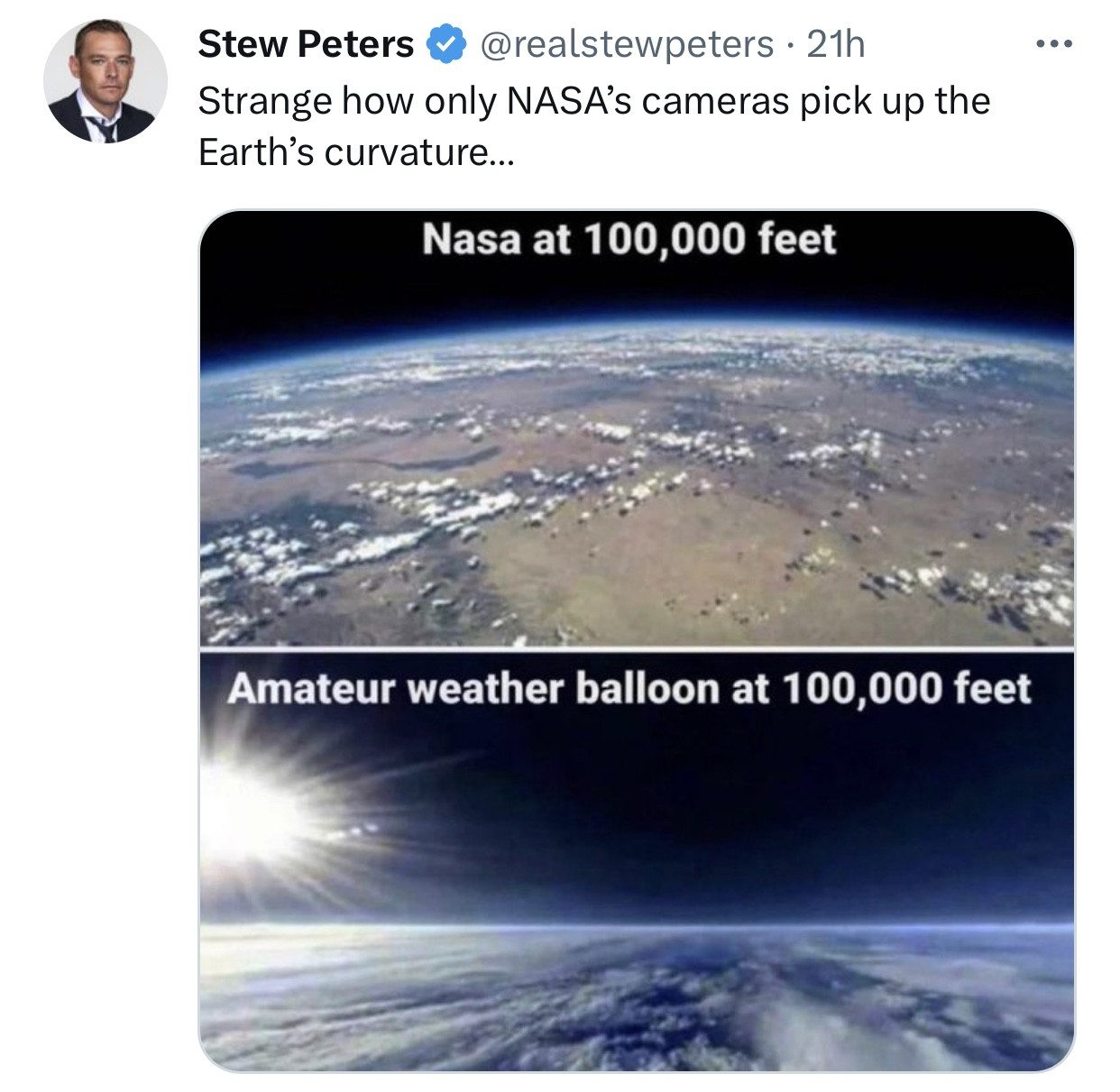The image size is (1120, 1092).
Task: Open Stew Peters' profile picture
Action: click(x=105, y=81)
